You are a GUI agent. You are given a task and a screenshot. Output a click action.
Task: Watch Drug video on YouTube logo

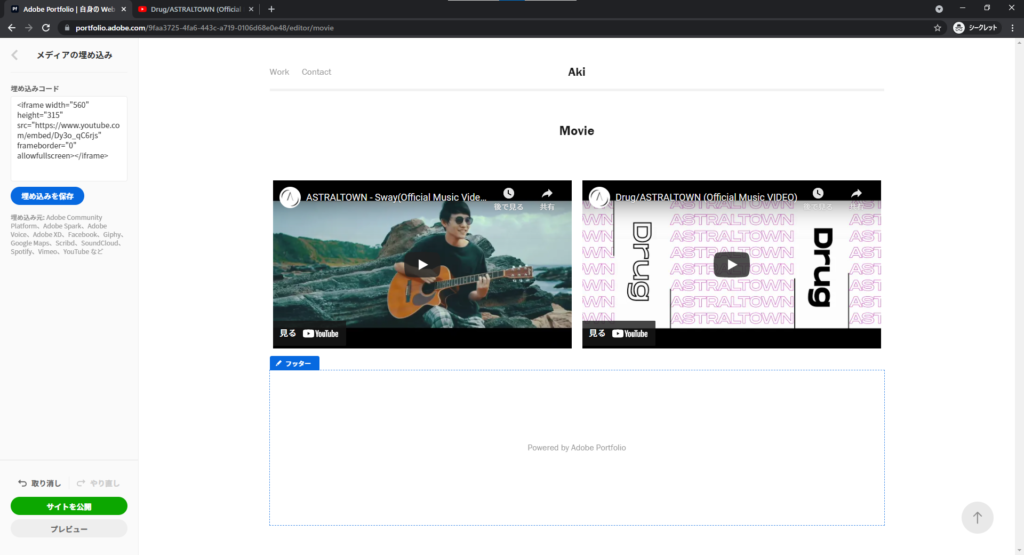[630, 334]
